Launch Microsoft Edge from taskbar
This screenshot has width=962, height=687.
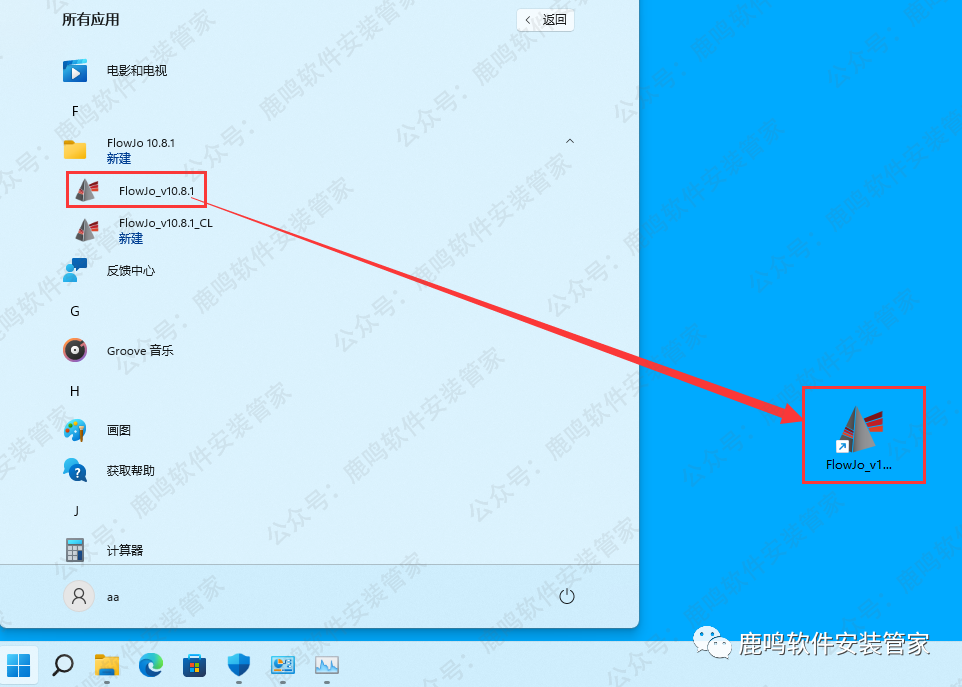(x=151, y=665)
